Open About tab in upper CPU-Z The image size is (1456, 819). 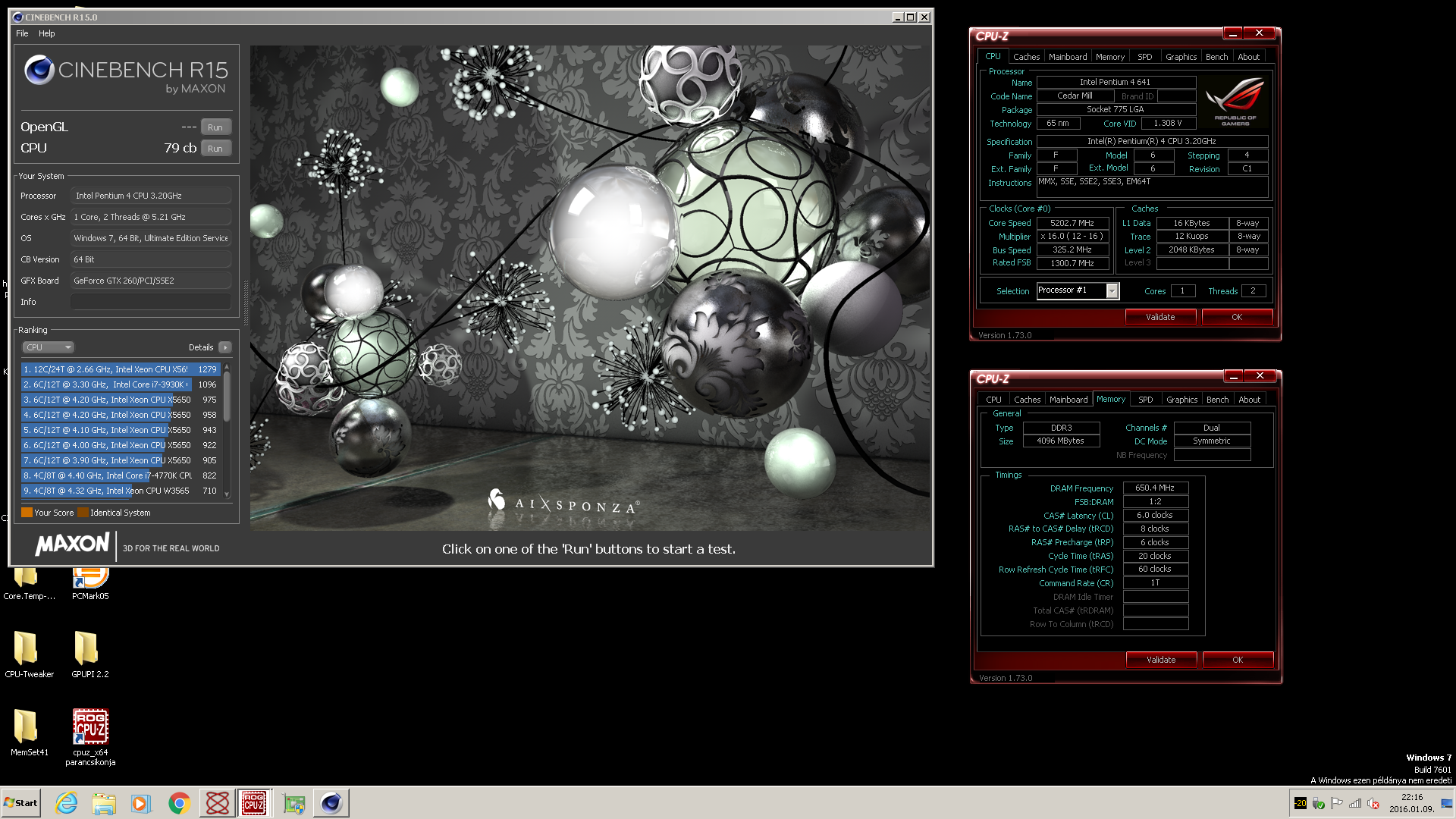click(1249, 57)
